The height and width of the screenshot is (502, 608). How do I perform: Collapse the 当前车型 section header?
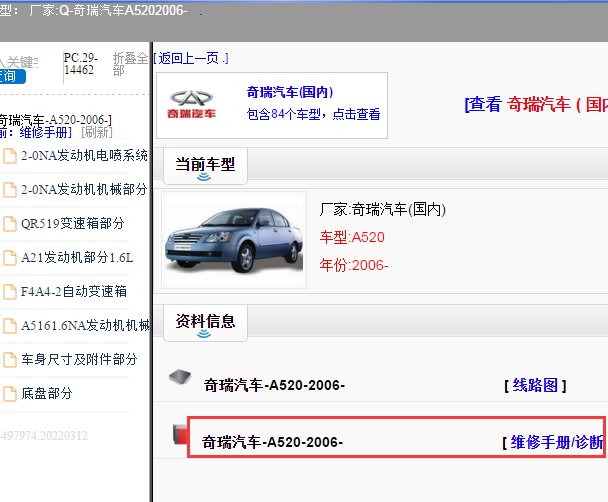pos(205,166)
